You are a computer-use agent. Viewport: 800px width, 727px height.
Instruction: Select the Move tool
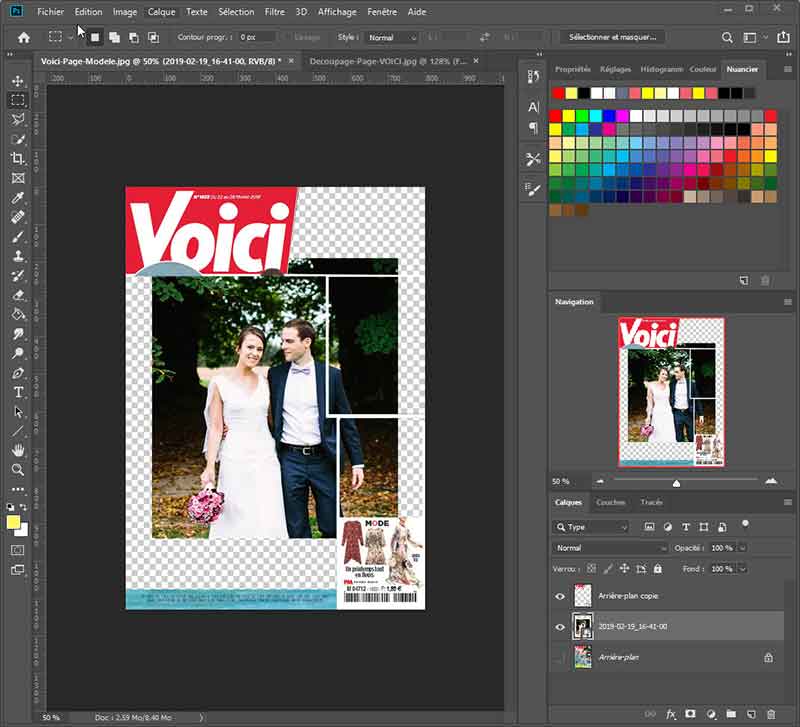(x=18, y=81)
